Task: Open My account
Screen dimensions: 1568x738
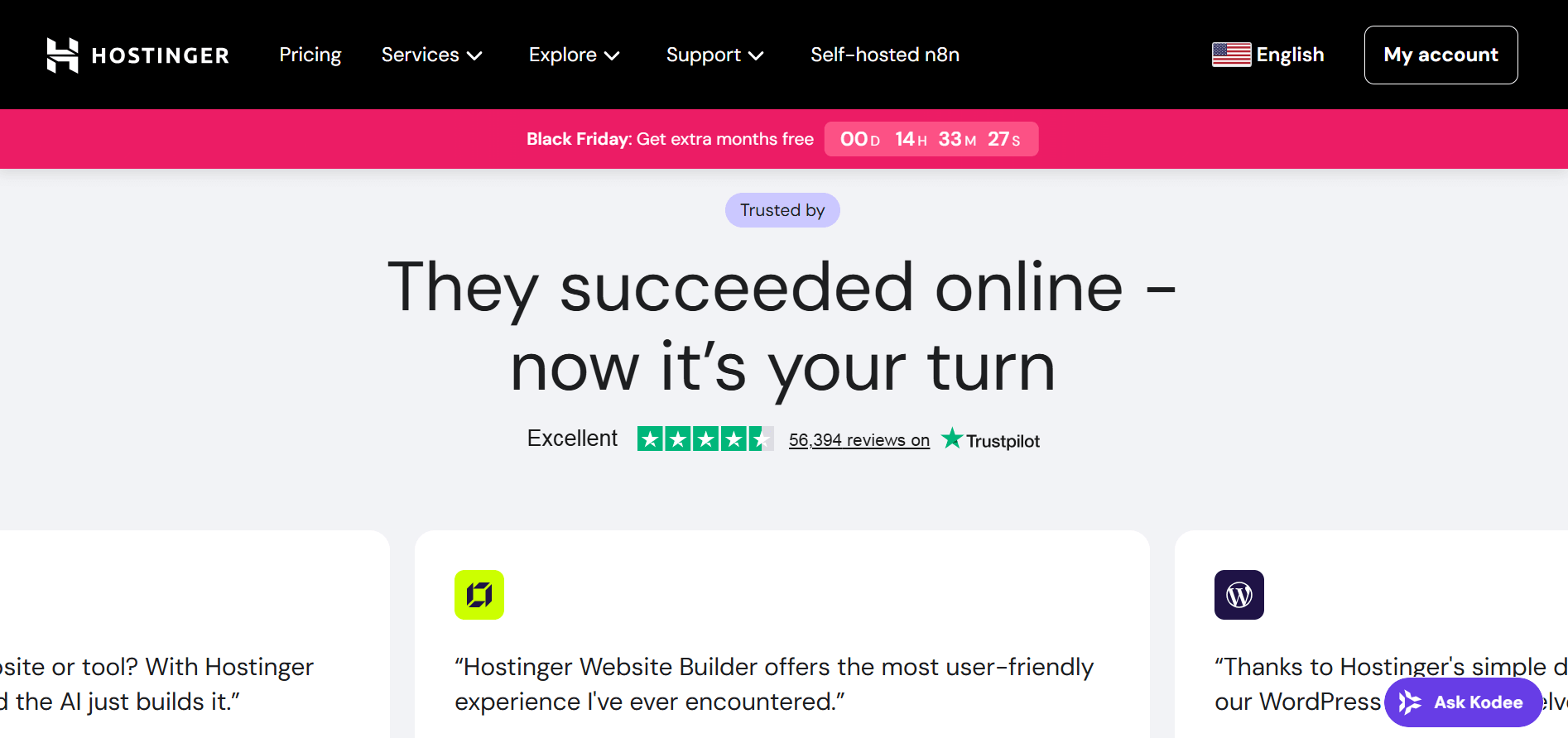Action: click(1441, 55)
